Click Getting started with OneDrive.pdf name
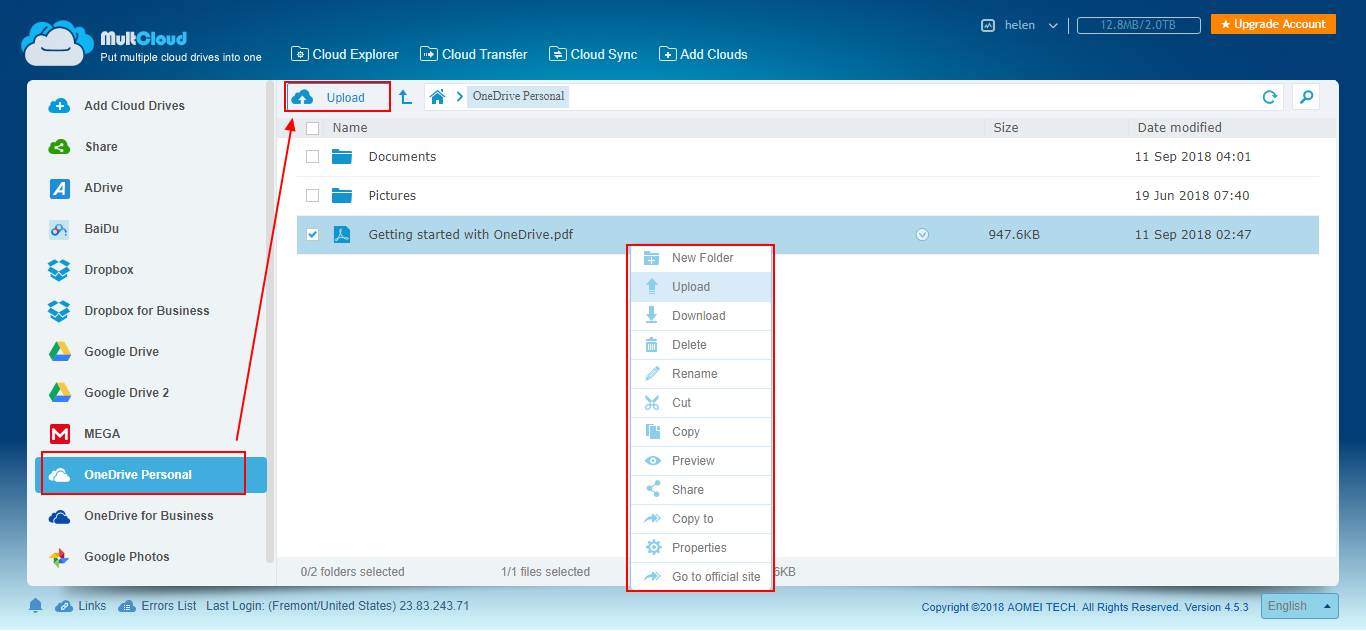The image size is (1366, 631). point(471,235)
